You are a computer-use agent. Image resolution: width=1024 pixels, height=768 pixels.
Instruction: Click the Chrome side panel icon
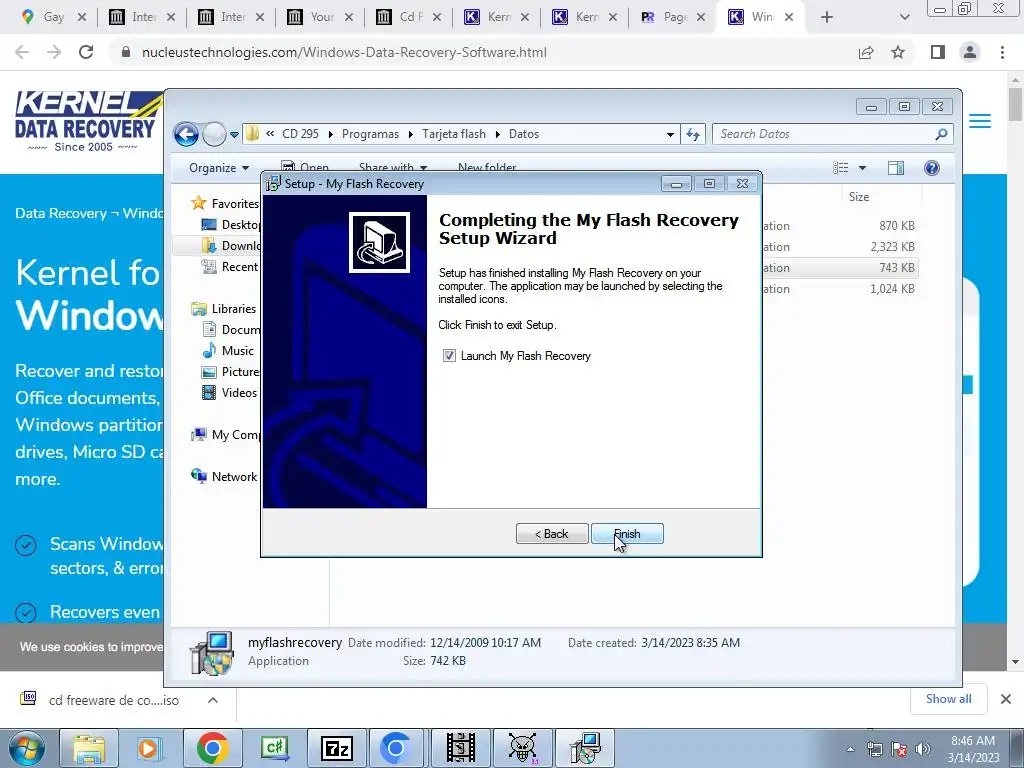coord(938,52)
